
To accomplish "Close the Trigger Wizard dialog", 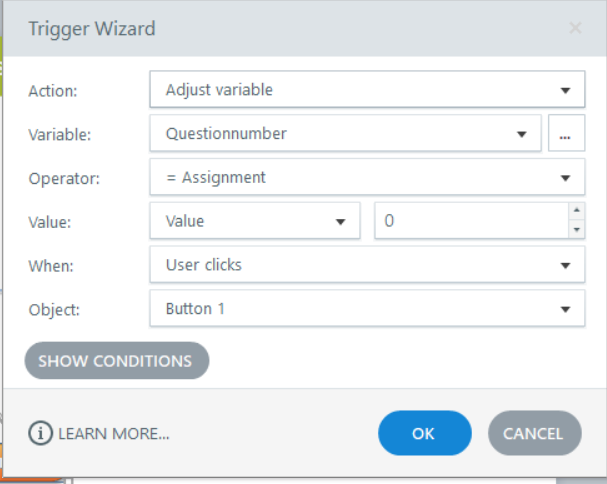I will [575, 28].
